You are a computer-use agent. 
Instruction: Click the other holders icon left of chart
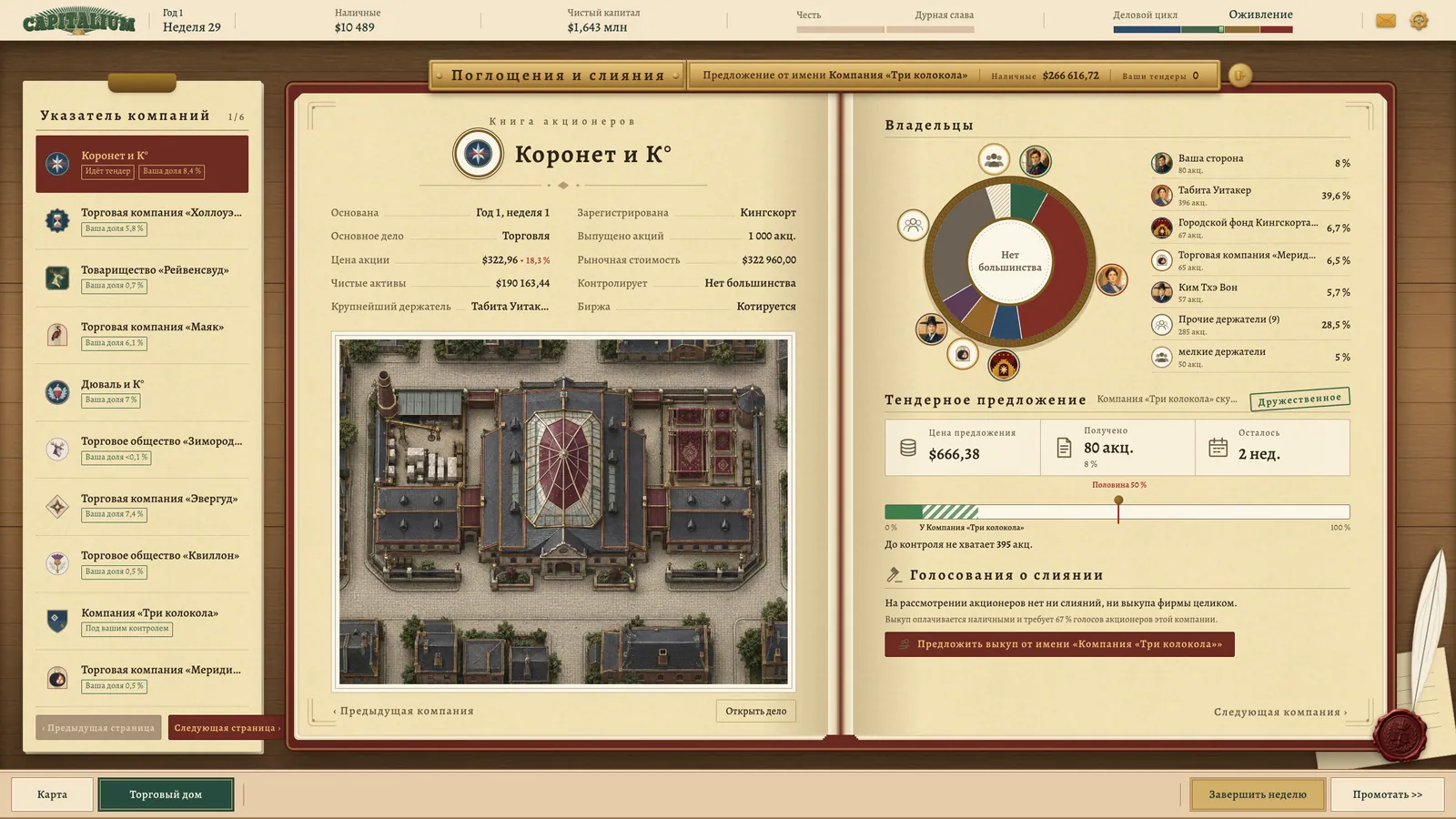pyautogui.click(x=913, y=225)
